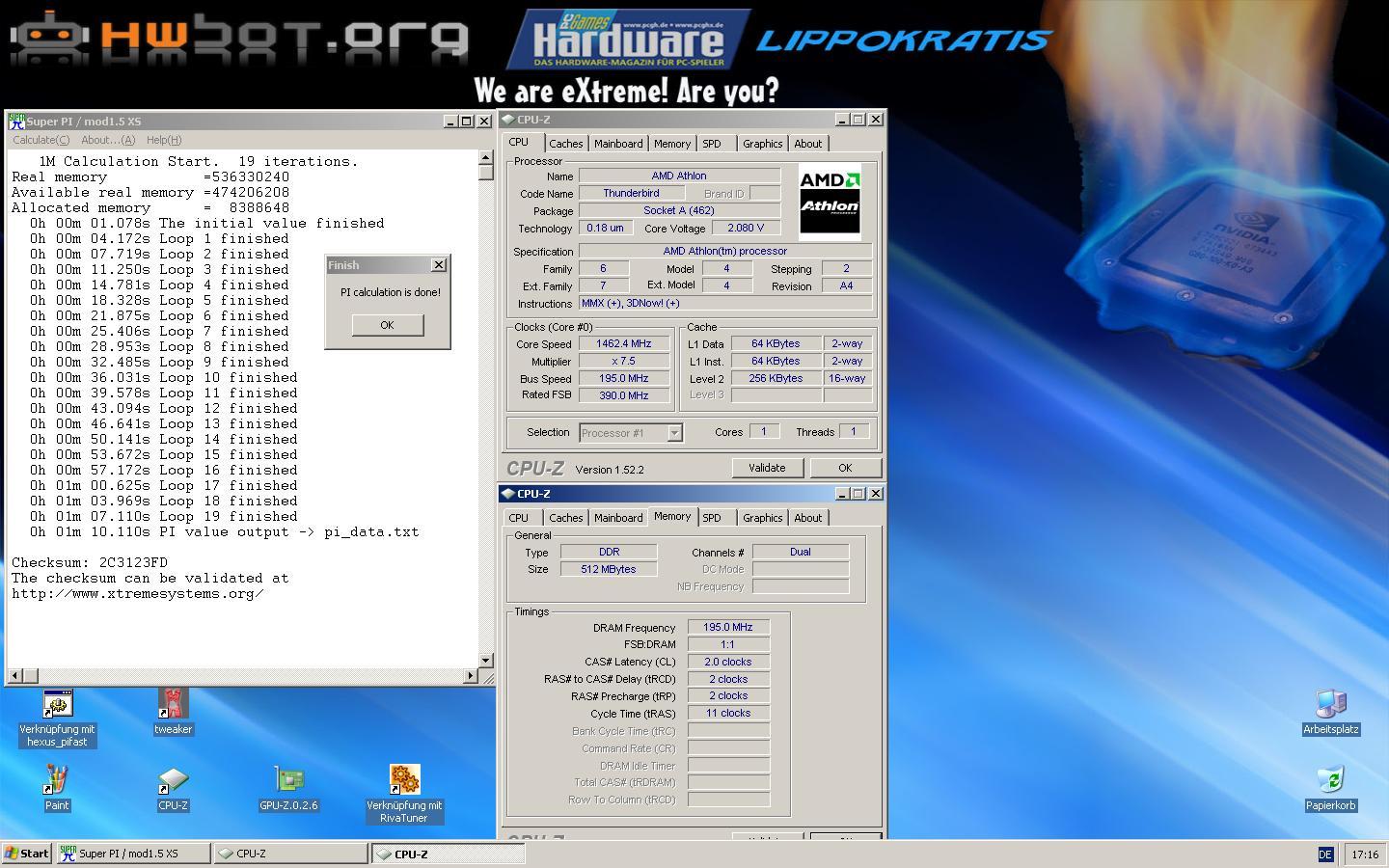
Task: Open the Calculate menu in Super PI
Action: click(41, 140)
